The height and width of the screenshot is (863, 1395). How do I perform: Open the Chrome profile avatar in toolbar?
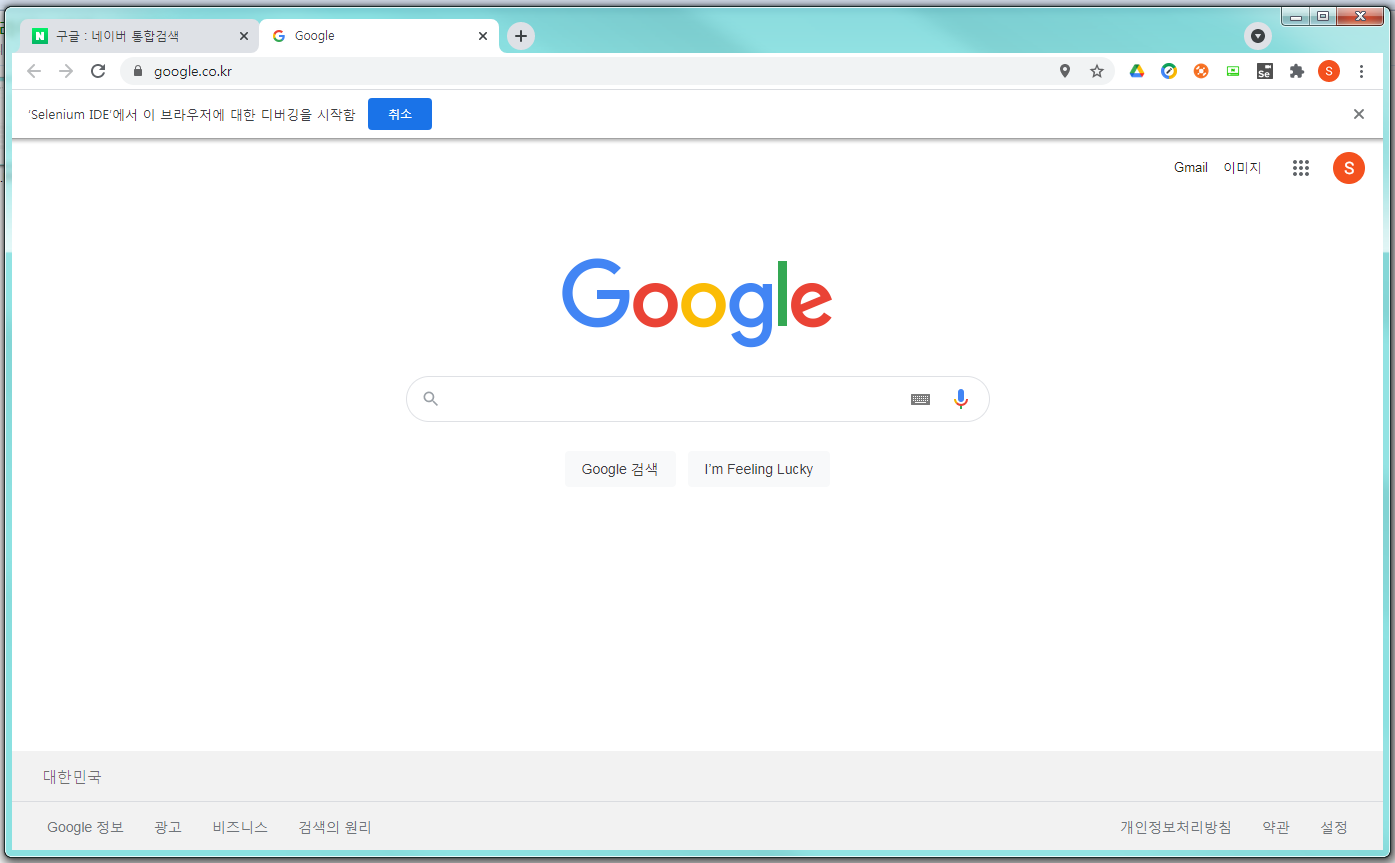[x=1329, y=71]
